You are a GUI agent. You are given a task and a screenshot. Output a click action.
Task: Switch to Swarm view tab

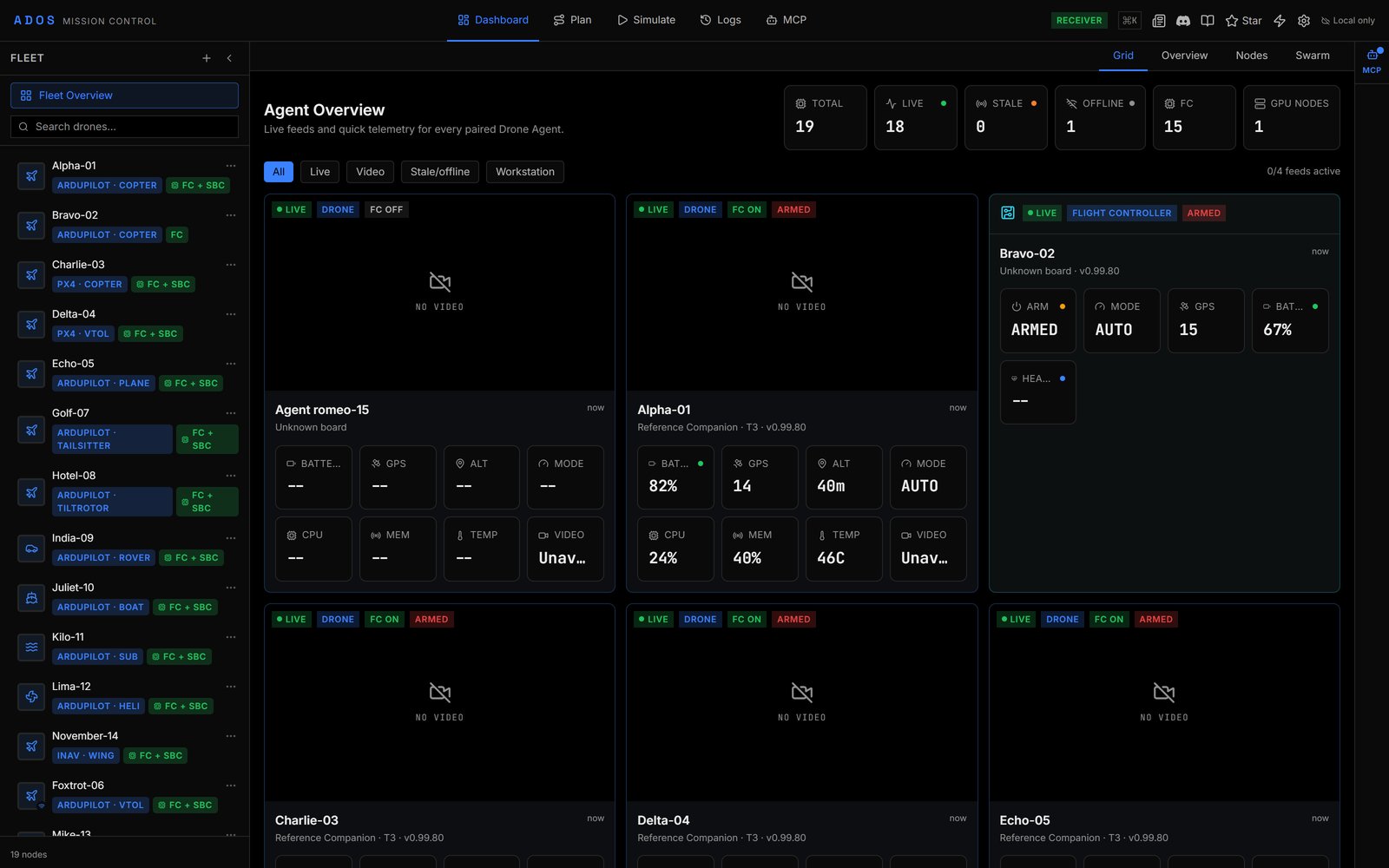click(1313, 56)
